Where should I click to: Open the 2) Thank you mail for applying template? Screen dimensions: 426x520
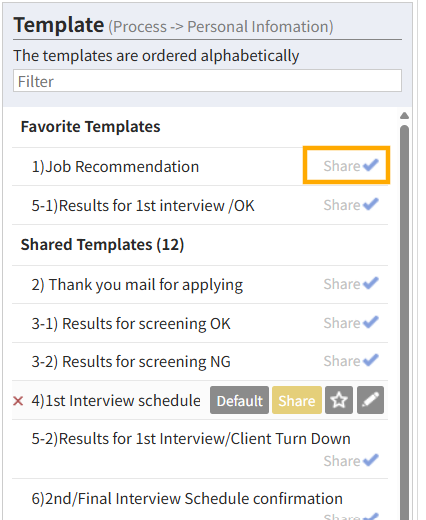coord(137,285)
